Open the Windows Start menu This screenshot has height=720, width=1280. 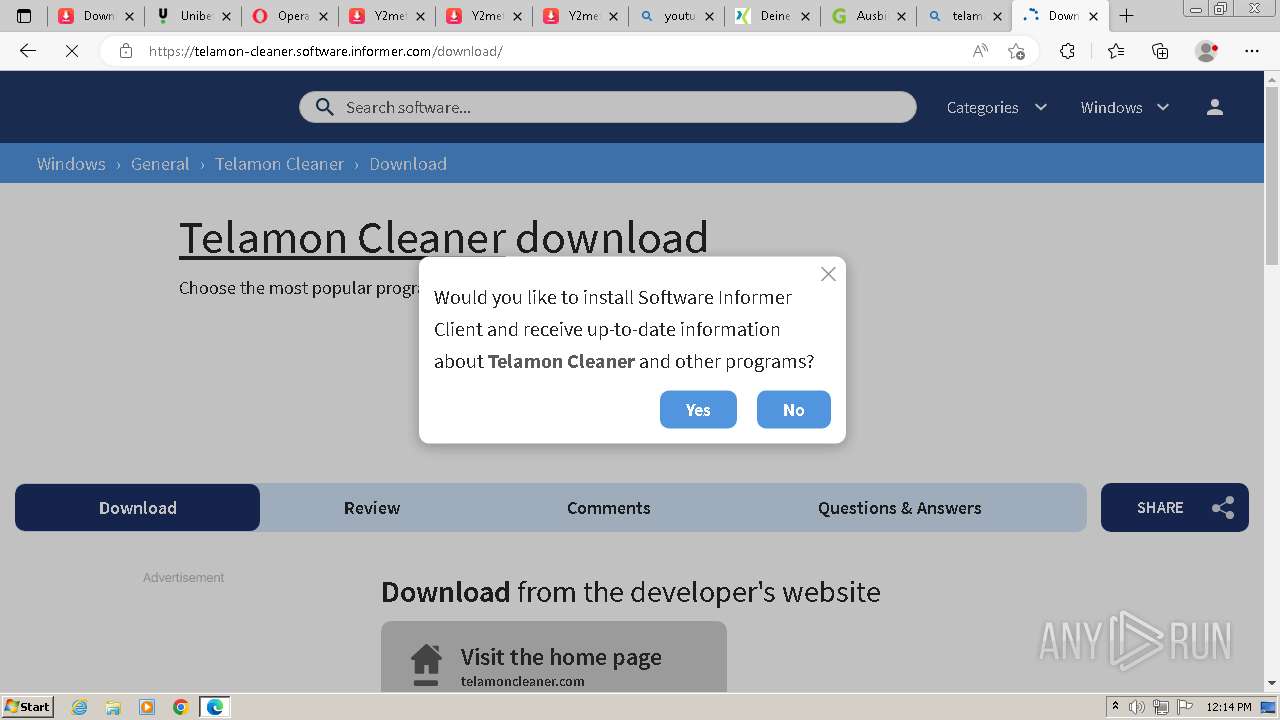click(28, 707)
